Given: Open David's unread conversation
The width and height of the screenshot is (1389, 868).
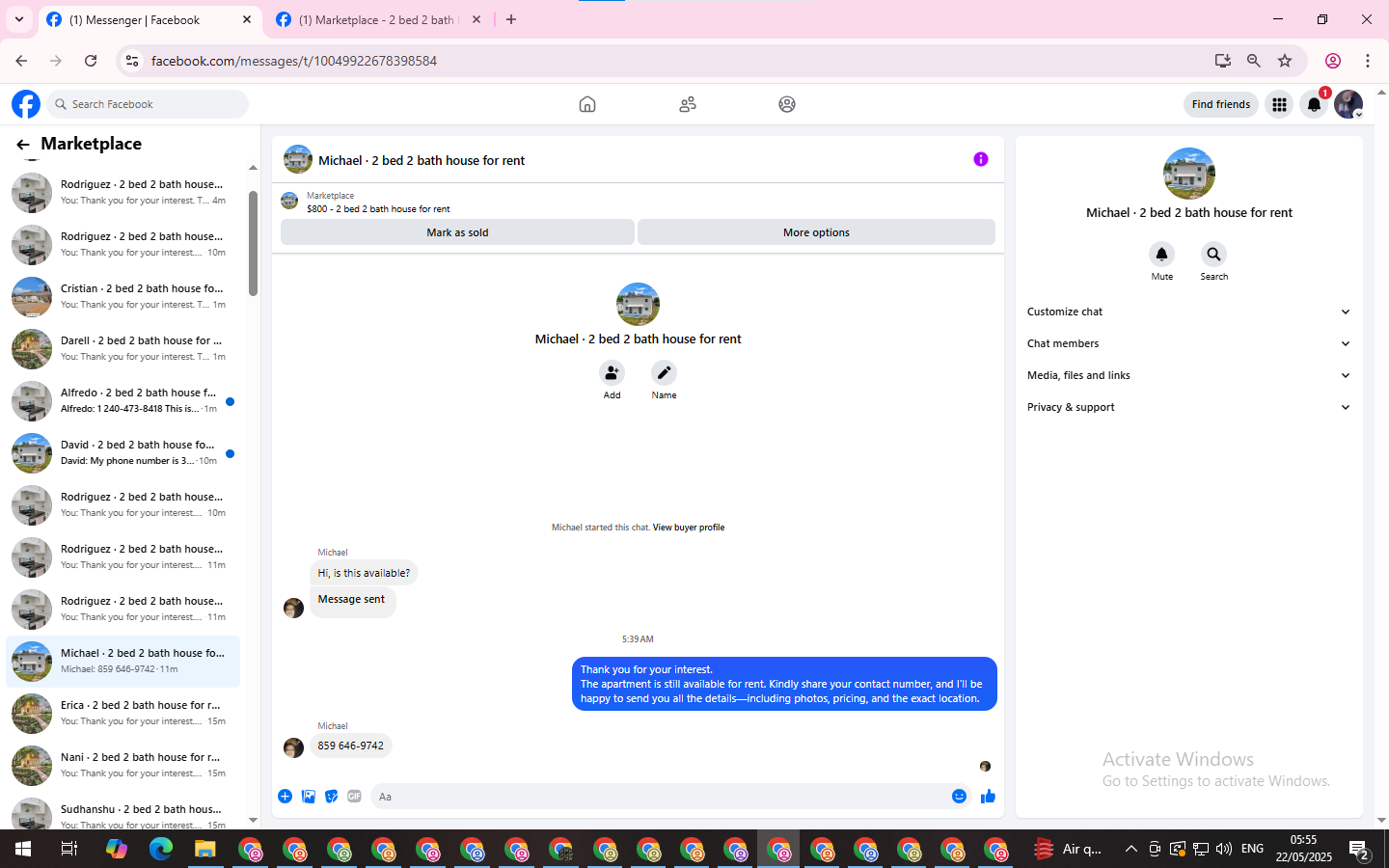Looking at the screenshot, I should point(123,453).
